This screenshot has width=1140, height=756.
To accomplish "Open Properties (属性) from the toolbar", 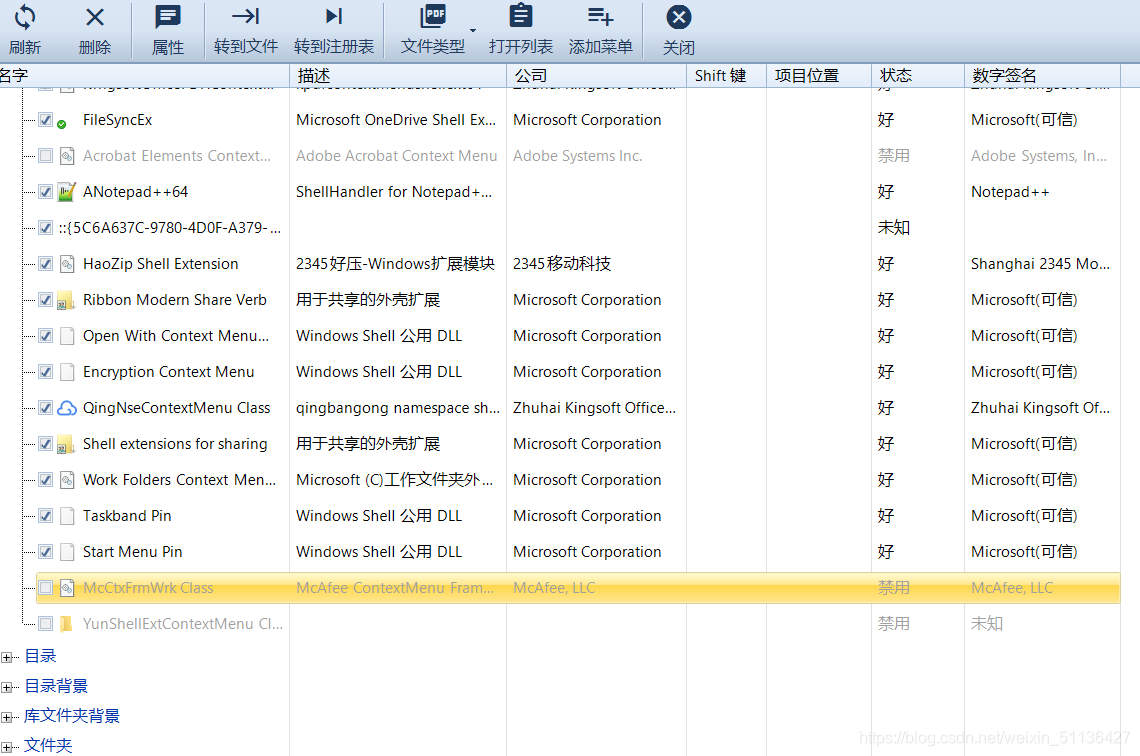I will [x=168, y=17].
